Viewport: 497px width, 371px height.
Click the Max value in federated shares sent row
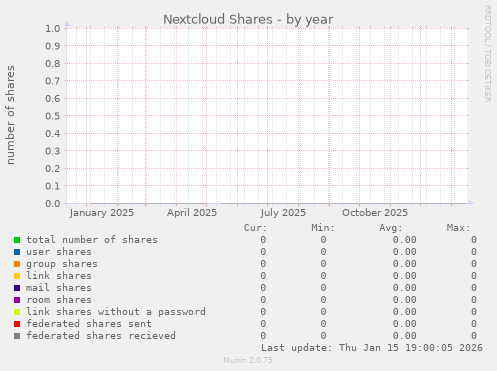click(x=474, y=324)
